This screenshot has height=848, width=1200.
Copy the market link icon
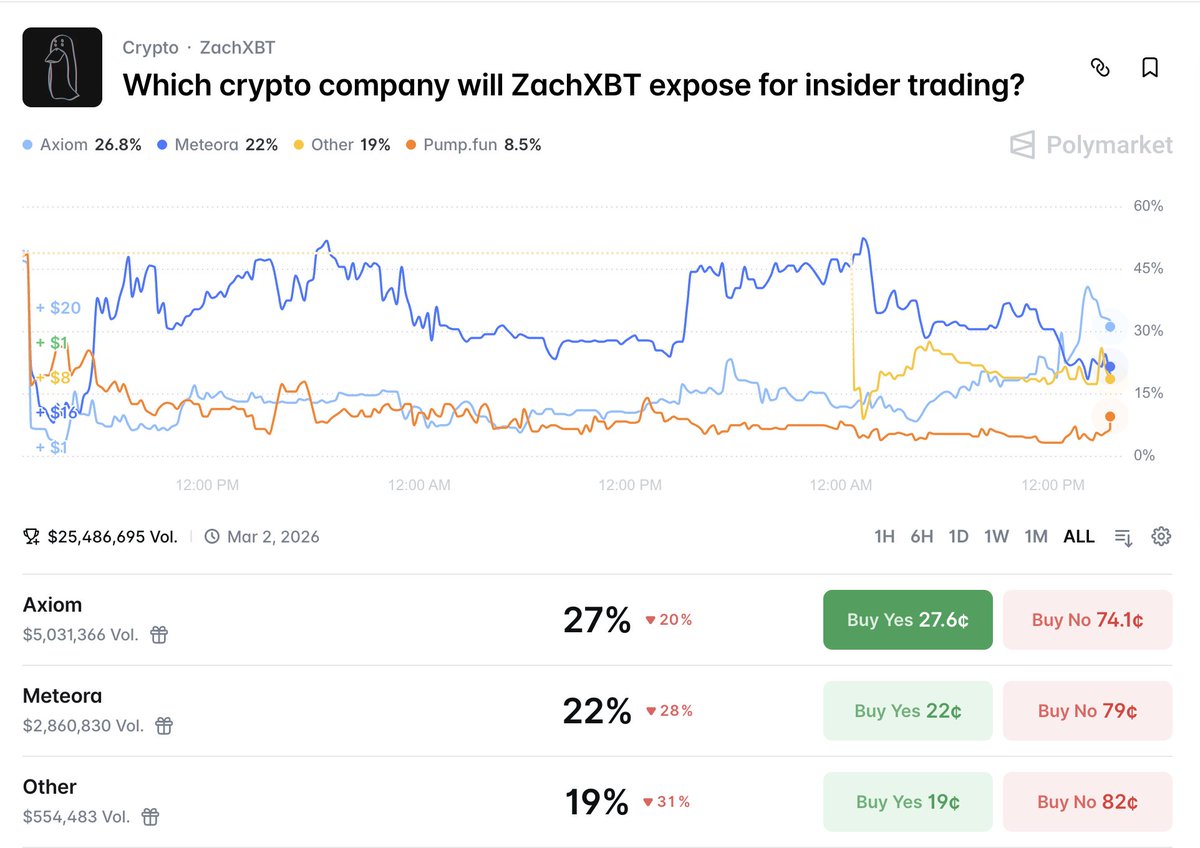click(1100, 67)
